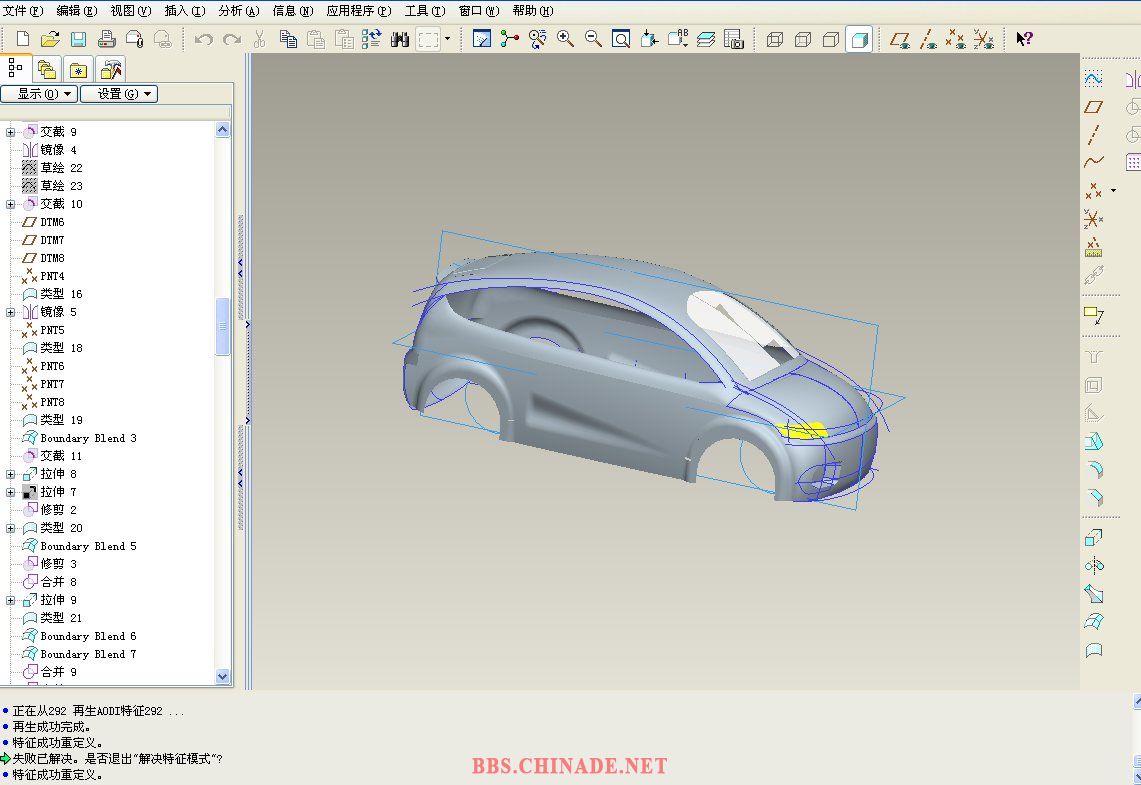This screenshot has width=1141, height=785.
Task: Switch to wireframe display mode
Action: (775, 39)
